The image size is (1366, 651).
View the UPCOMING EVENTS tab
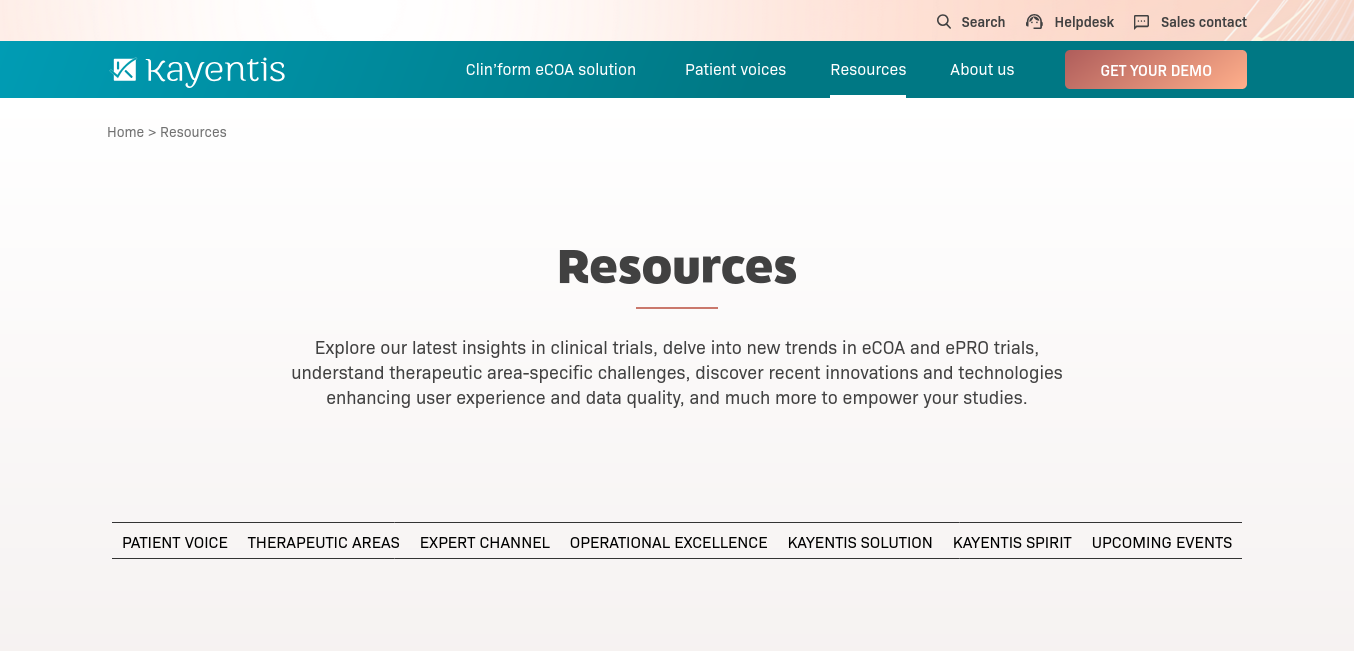point(1162,542)
